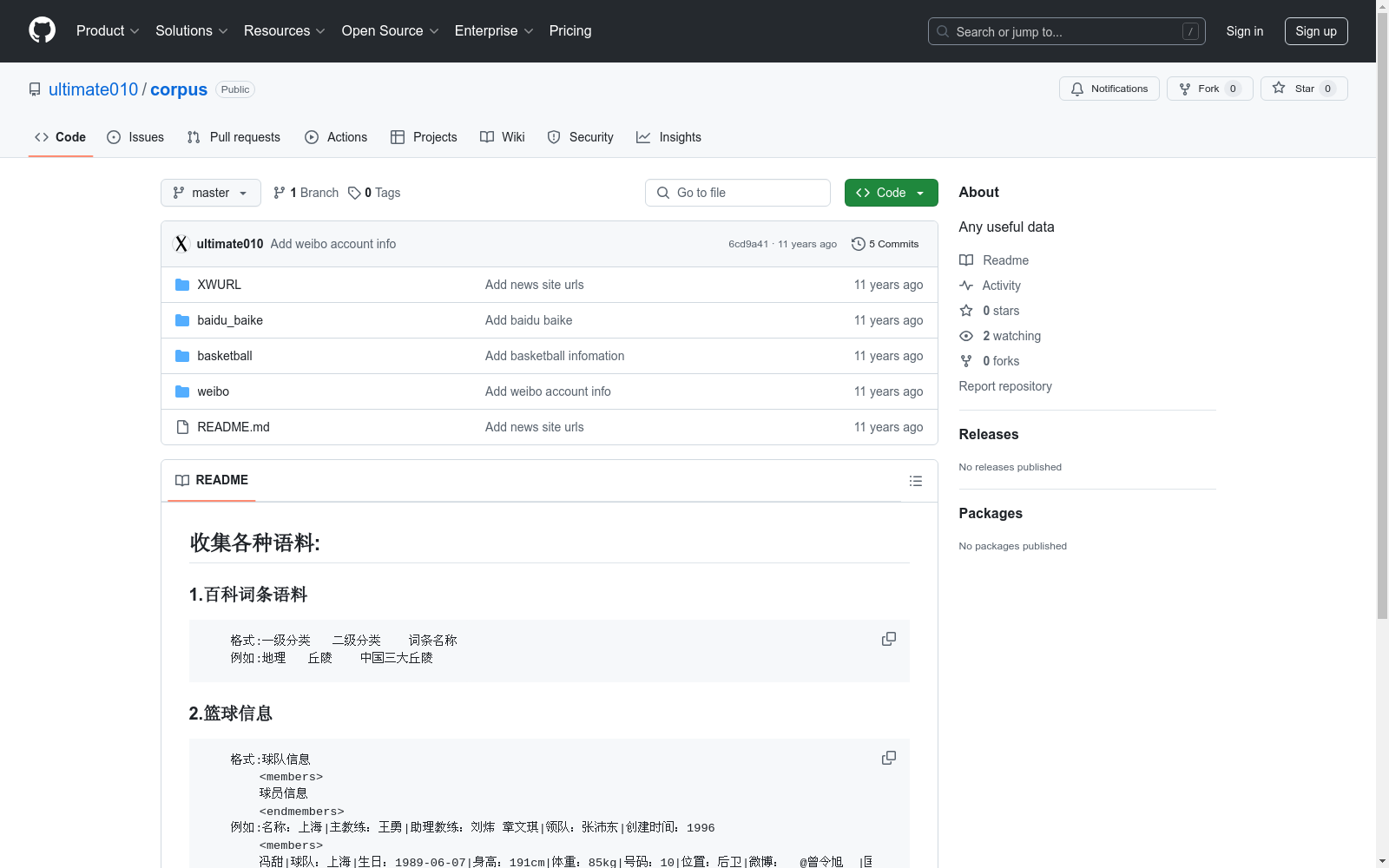The height and width of the screenshot is (868, 1389).
Task: Expand the Solutions dropdown
Action: (192, 30)
